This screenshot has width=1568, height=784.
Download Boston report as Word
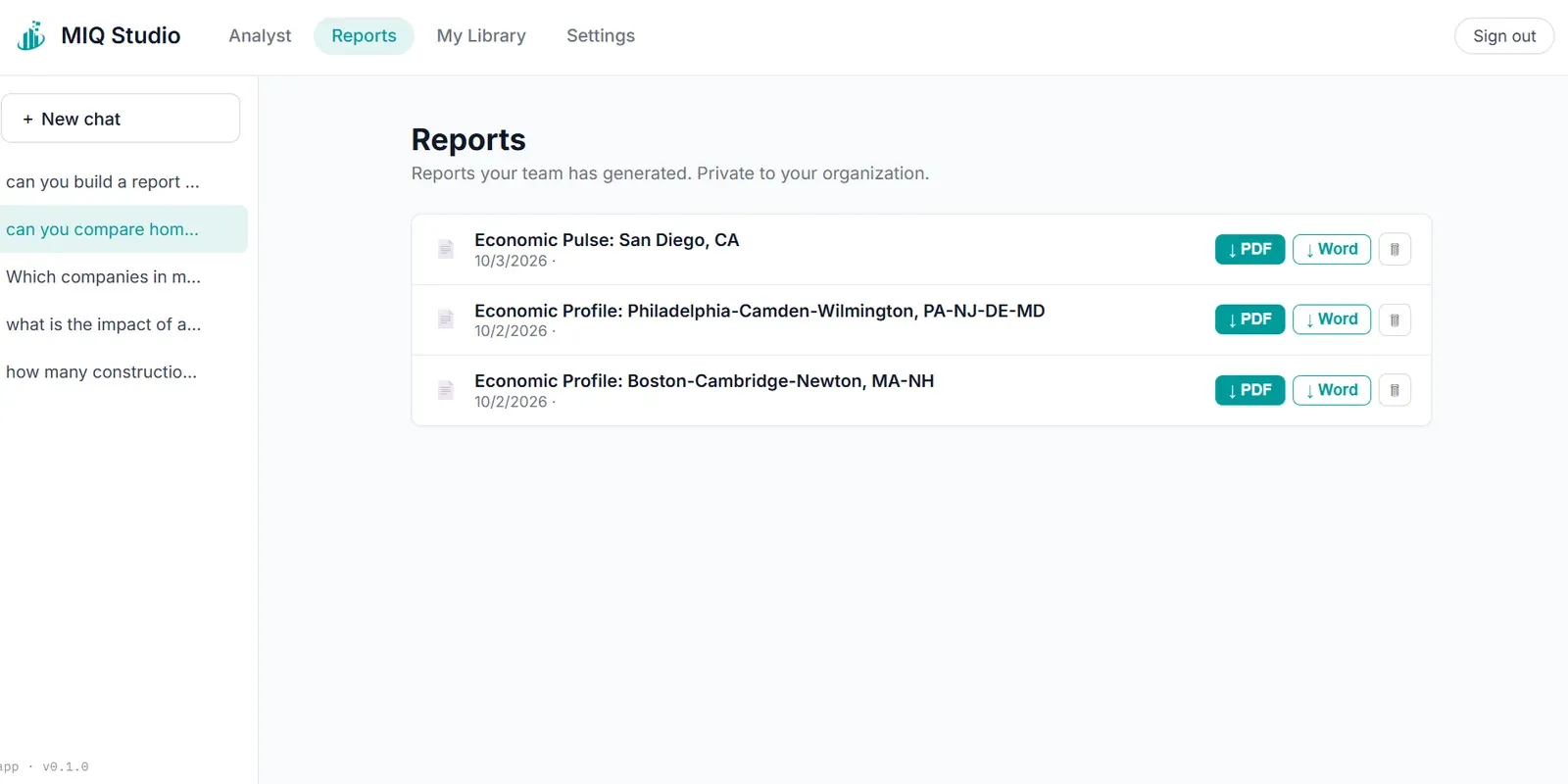1331,390
